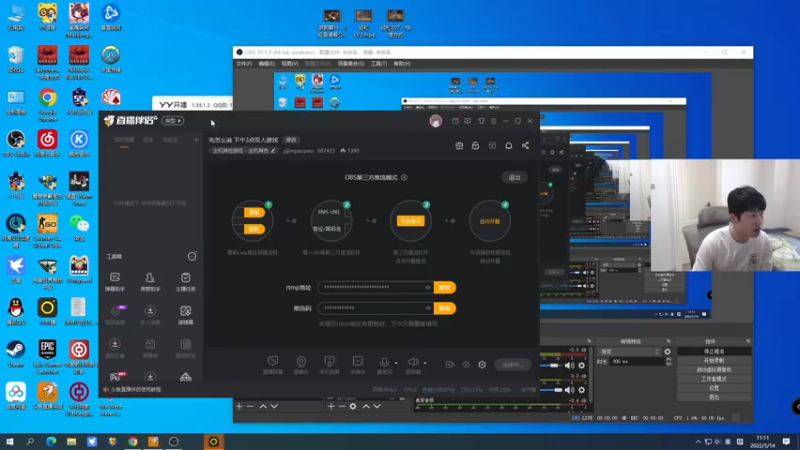800x450 pixels.
Task: Open the gift box icon in the live room header
Action: (x=459, y=145)
